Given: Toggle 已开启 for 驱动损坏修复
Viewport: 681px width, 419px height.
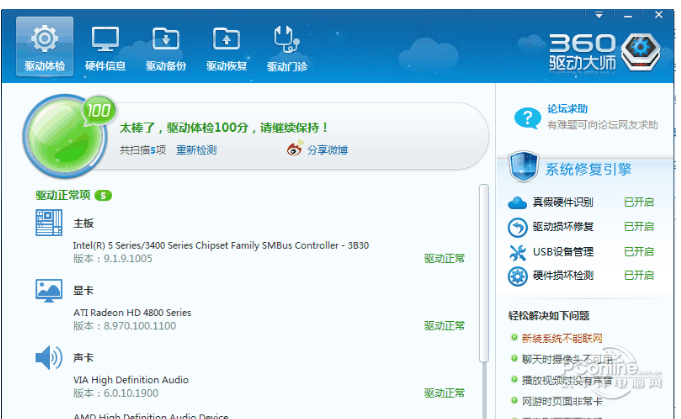Looking at the screenshot, I should coord(639,227).
